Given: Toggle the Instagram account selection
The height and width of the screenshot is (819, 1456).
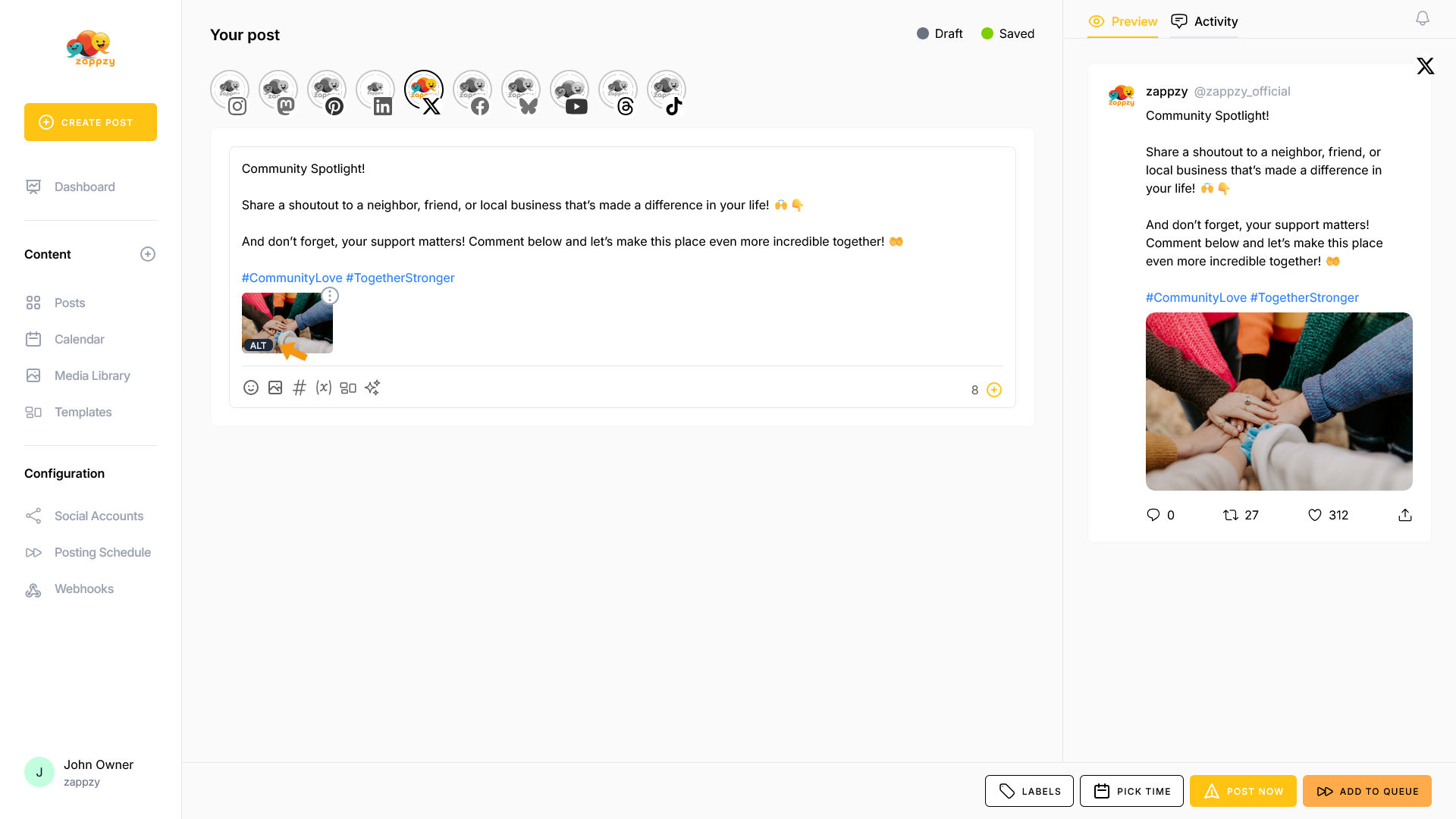Looking at the screenshot, I should pyautogui.click(x=230, y=93).
